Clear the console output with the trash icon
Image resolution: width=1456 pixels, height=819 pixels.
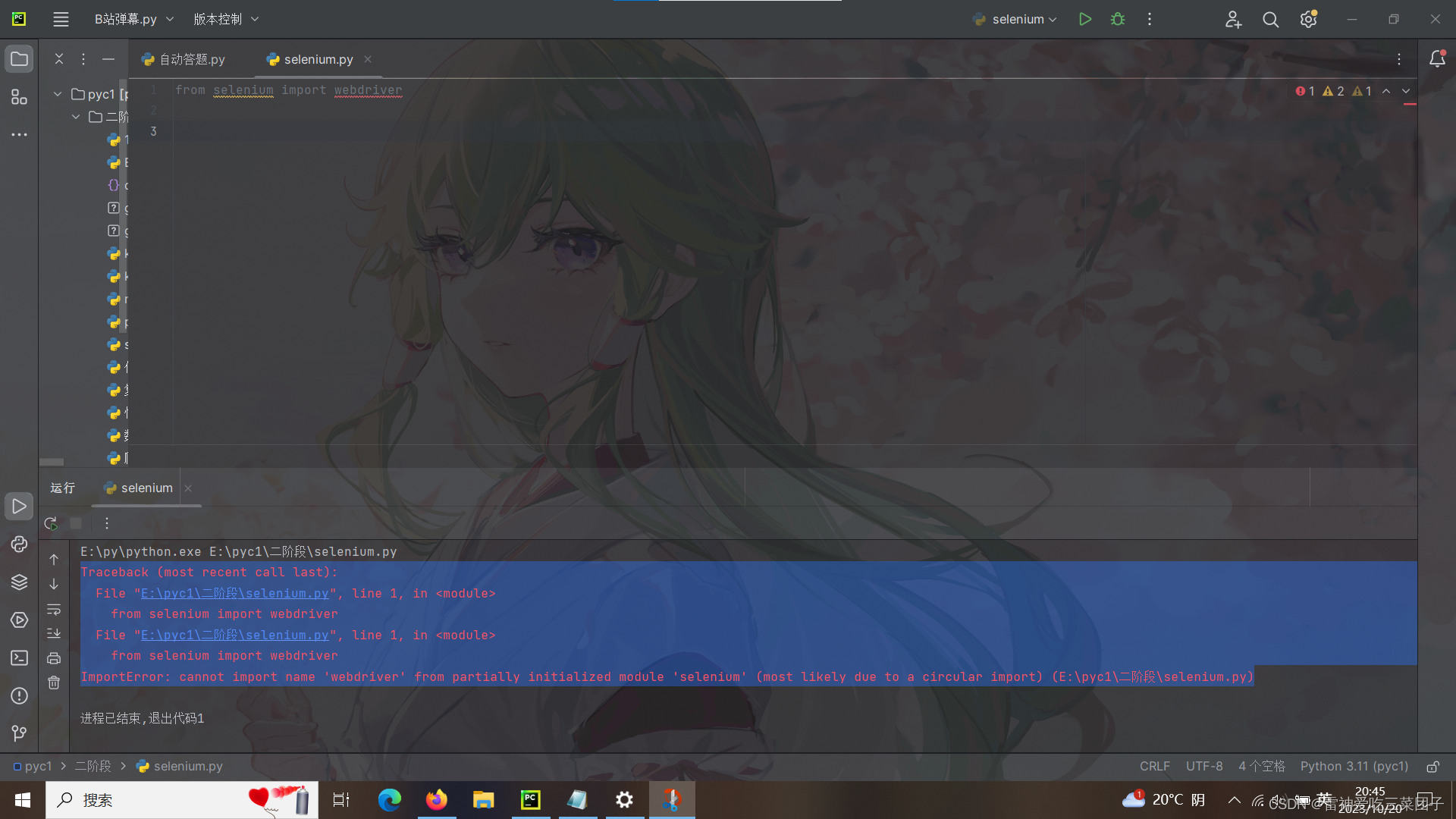54,682
